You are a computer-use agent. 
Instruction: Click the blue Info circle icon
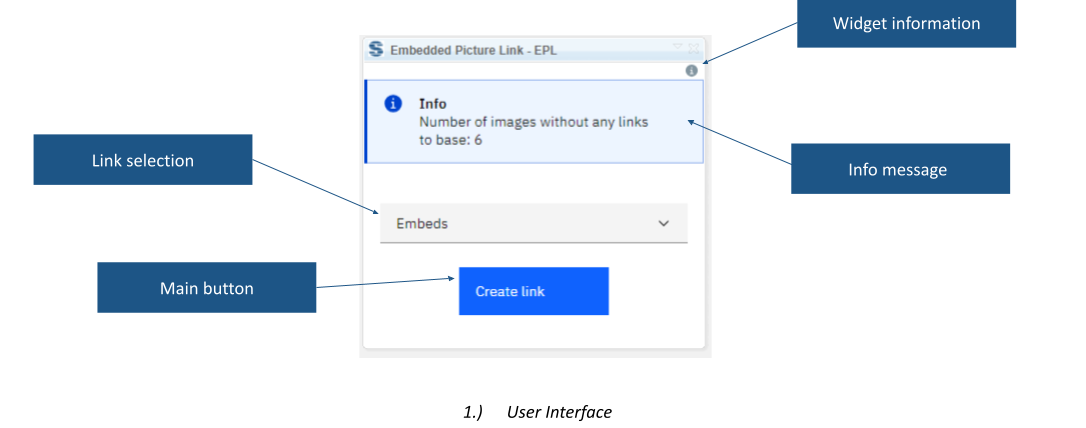point(393,104)
